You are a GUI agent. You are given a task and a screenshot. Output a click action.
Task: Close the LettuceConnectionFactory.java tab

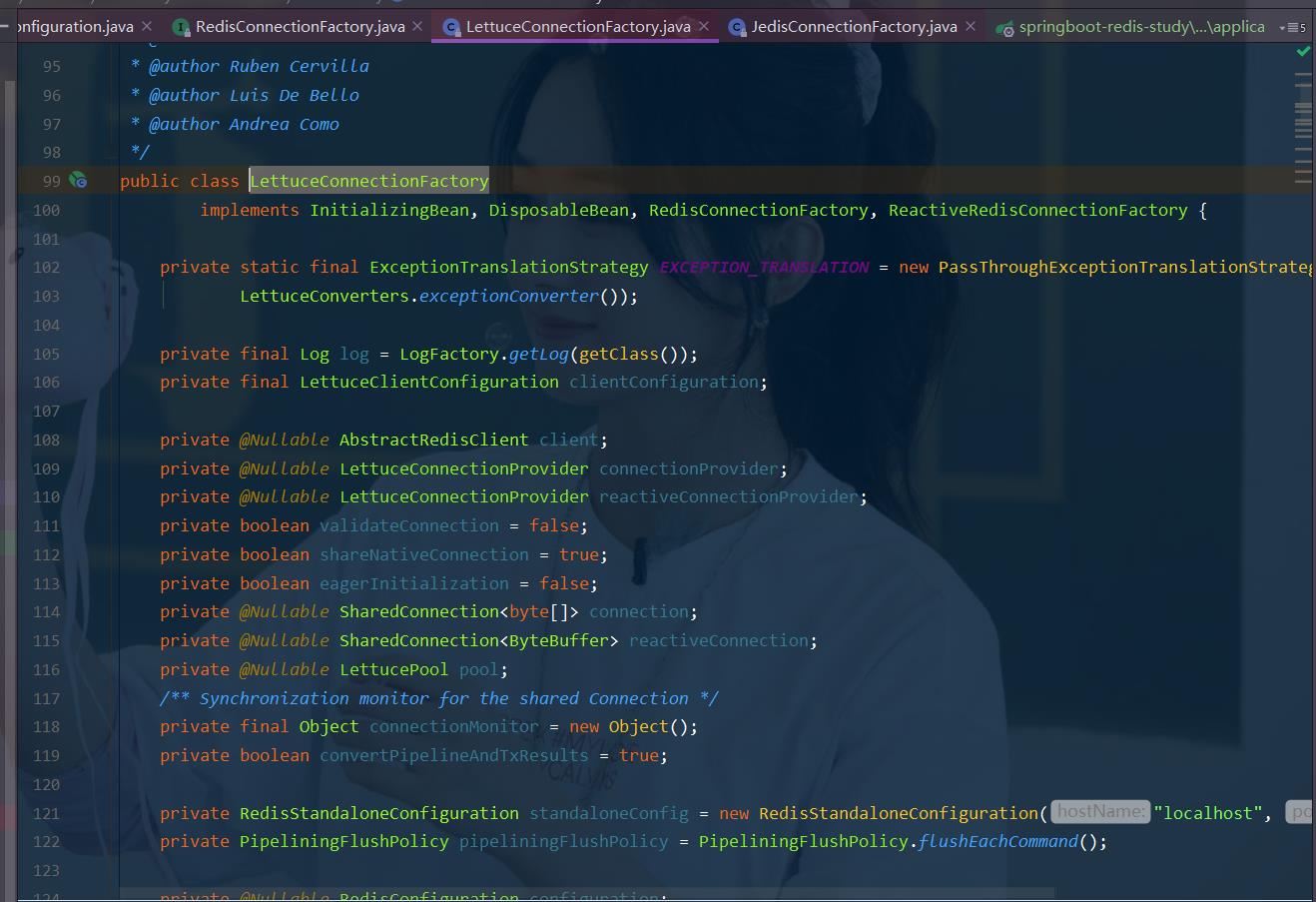point(703,27)
